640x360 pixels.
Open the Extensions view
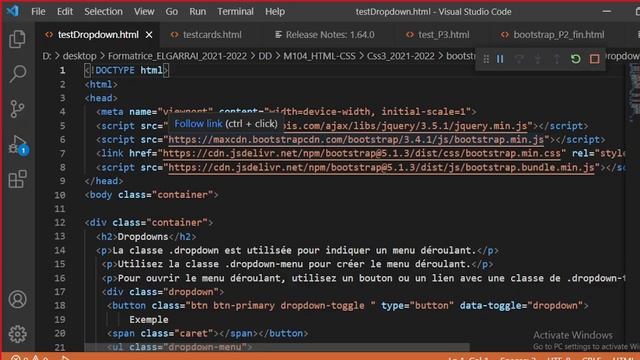pyautogui.click(x=18, y=179)
